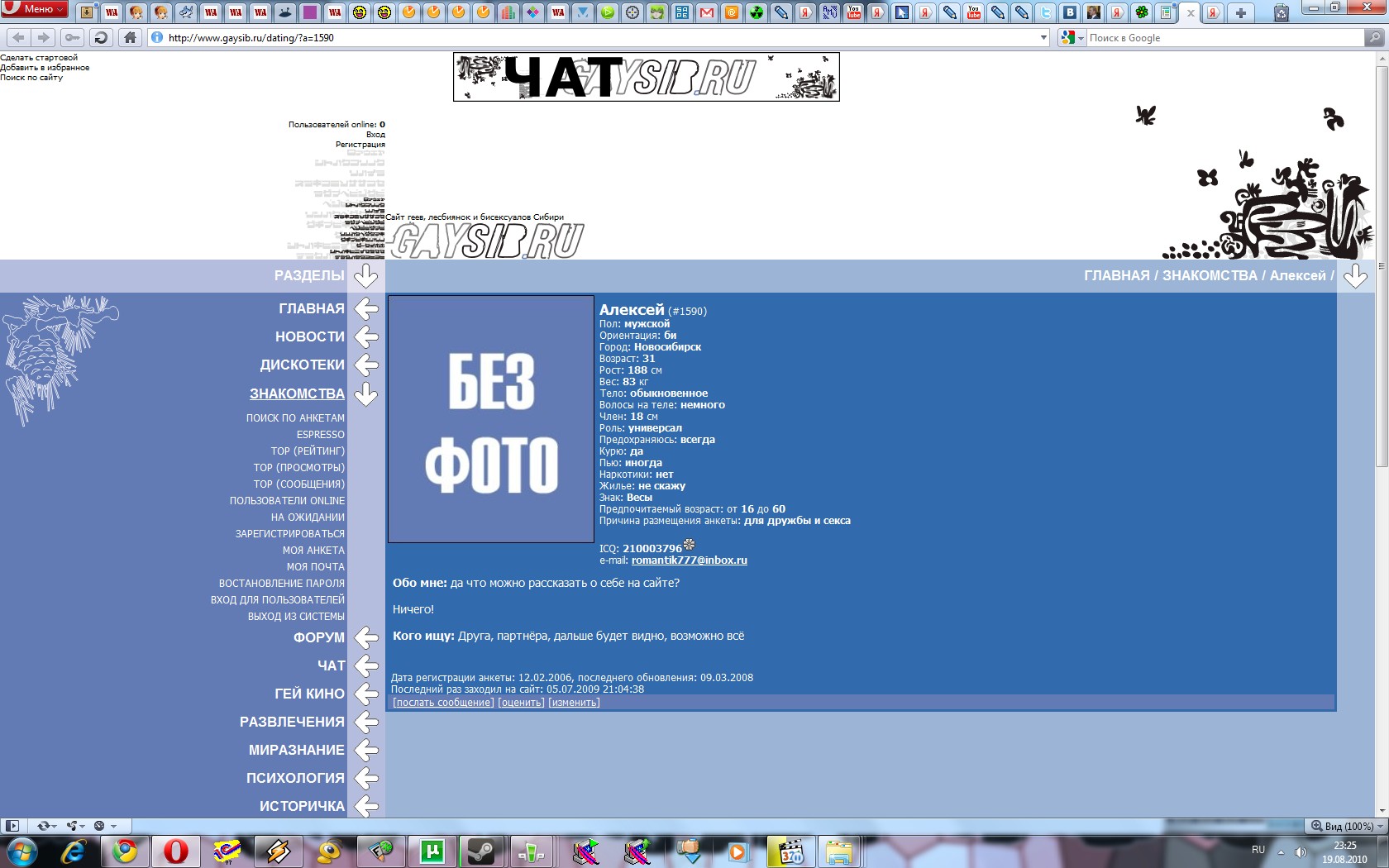Click the down arrow after breadcrumb Алексей
1389x868 pixels.
pyautogui.click(x=1355, y=275)
